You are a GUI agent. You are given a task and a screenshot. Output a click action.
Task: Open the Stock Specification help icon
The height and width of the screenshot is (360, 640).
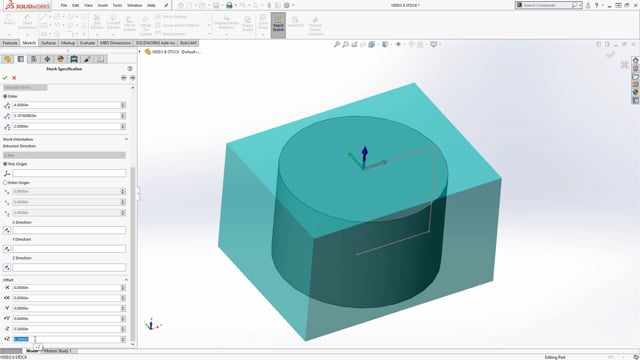(x=130, y=69)
